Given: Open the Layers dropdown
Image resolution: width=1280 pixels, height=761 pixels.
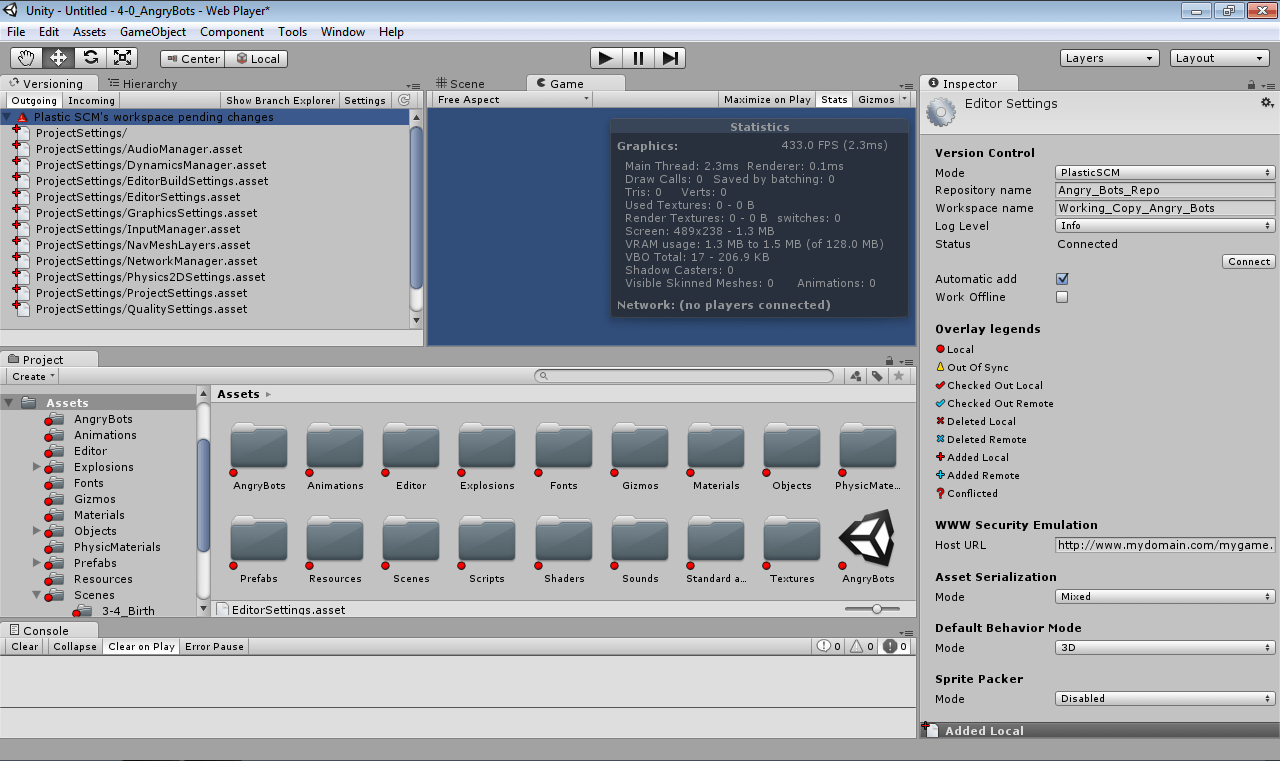Looking at the screenshot, I should click(x=1109, y=58).
